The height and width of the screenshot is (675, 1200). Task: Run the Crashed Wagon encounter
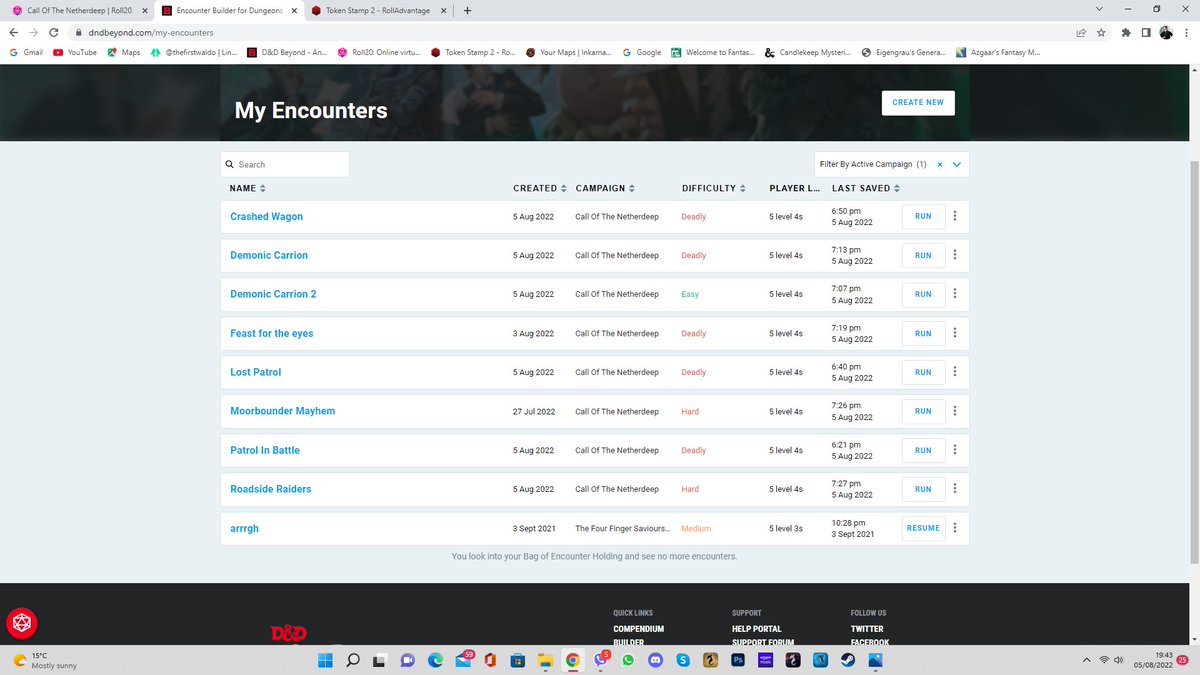point(923,216)
